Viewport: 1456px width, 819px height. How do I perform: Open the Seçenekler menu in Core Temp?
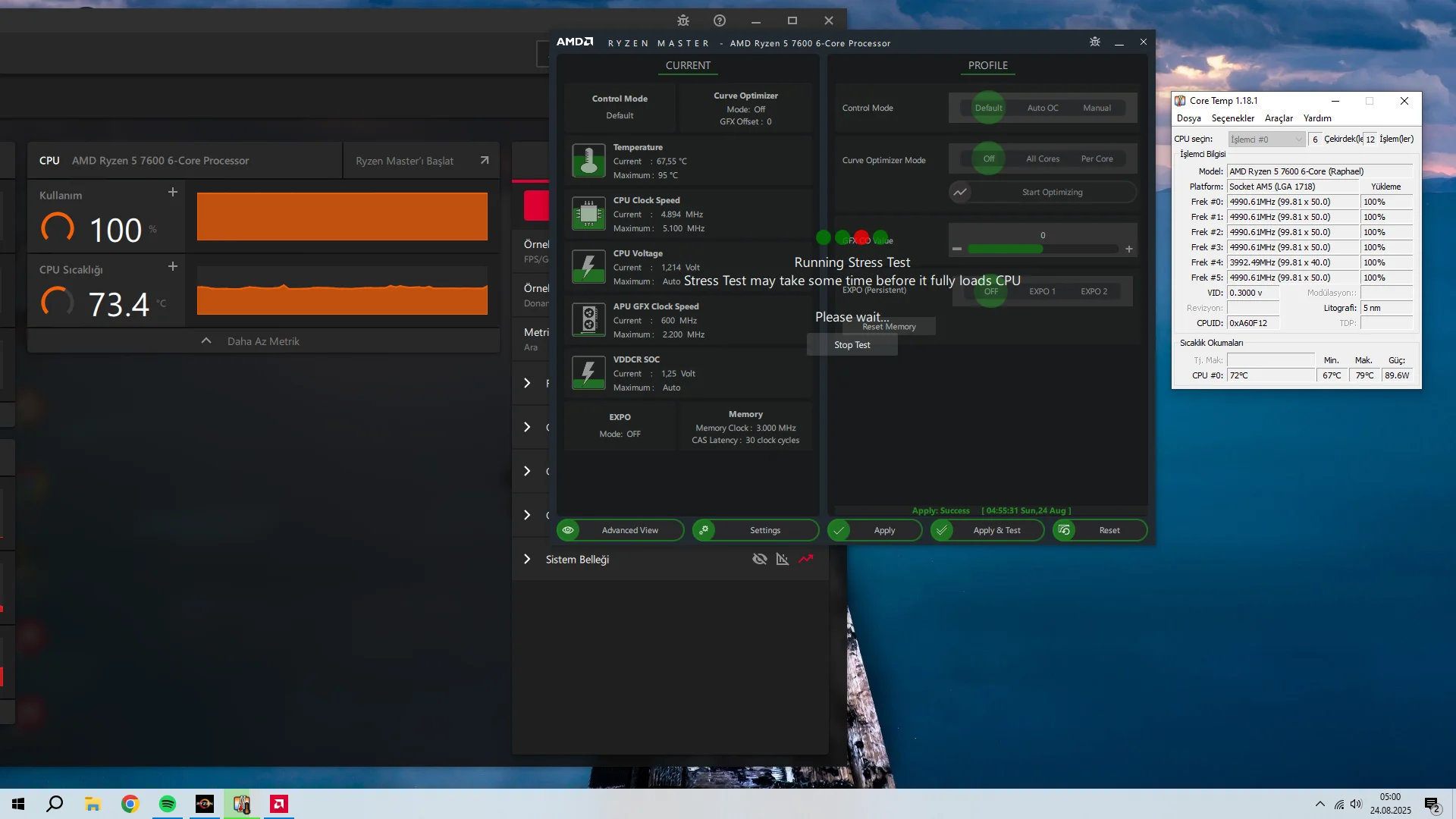pos(1232,118)
